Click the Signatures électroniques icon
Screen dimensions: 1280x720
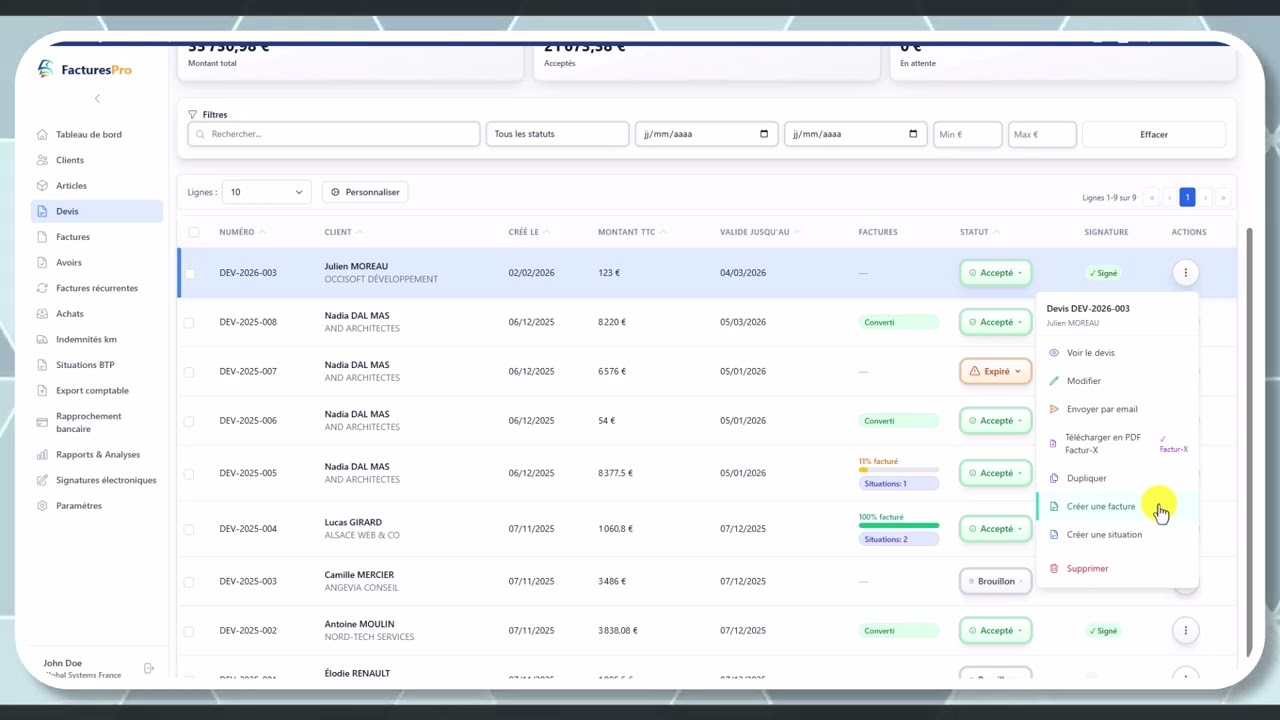42,480
